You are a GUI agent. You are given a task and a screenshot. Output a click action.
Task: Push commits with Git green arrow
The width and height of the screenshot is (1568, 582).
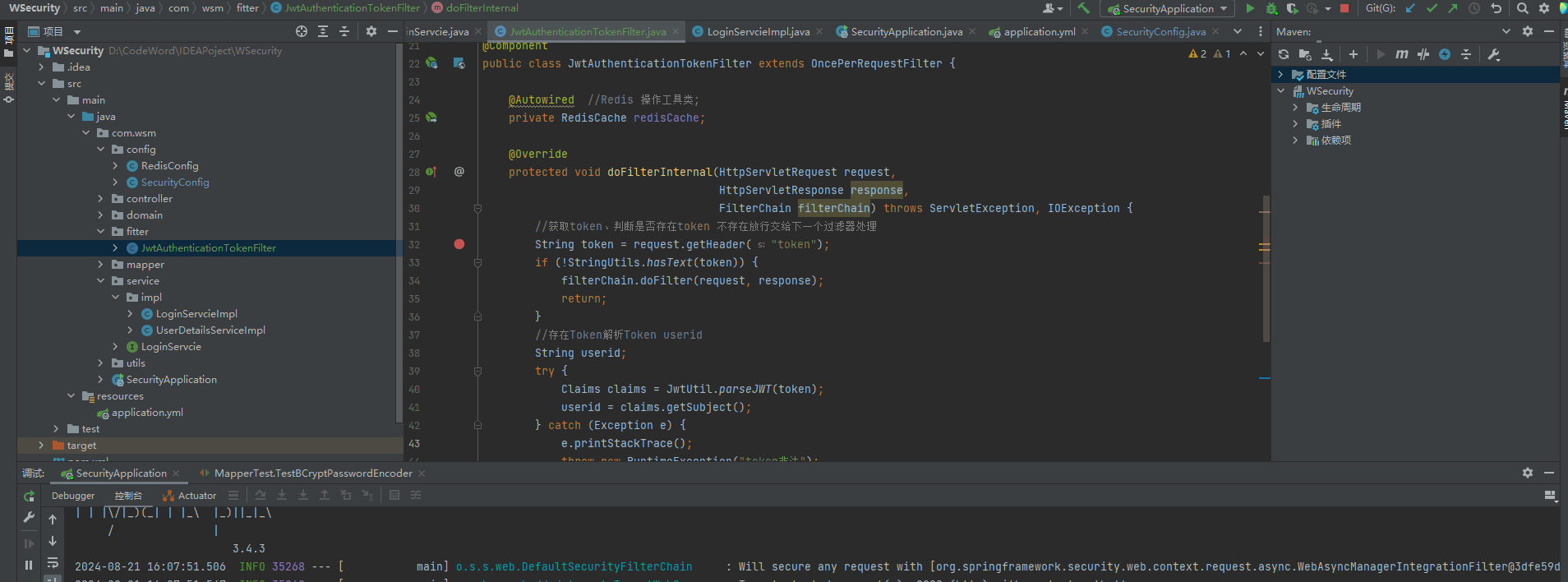coord(1453,8)
